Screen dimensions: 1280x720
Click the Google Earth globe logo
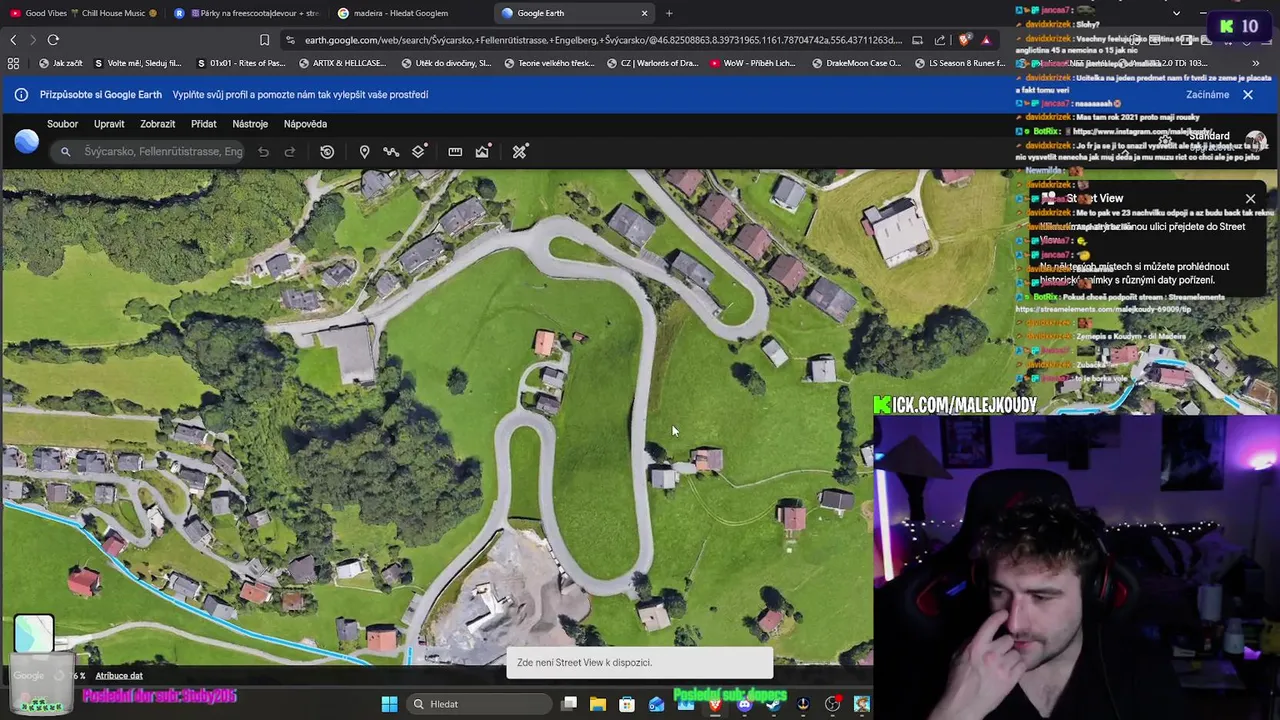(x=27, y=142)
